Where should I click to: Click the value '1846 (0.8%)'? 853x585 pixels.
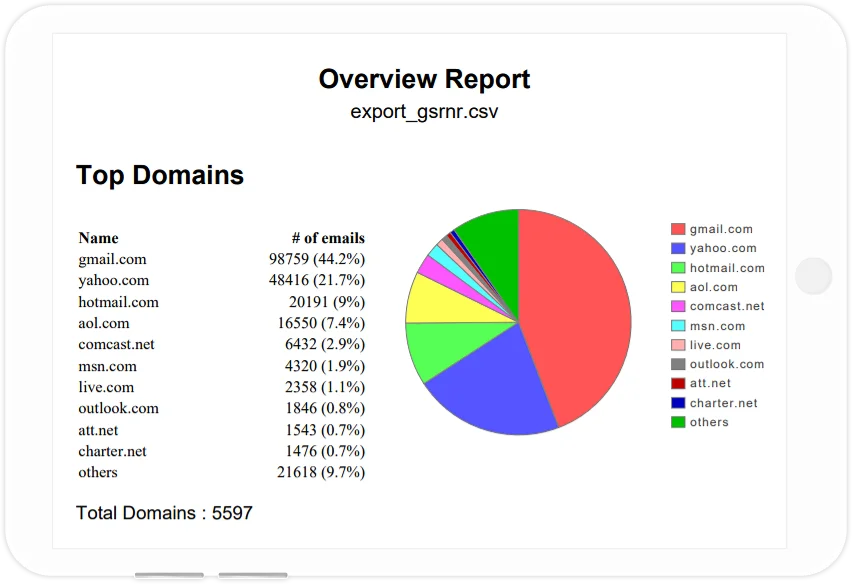325,409
